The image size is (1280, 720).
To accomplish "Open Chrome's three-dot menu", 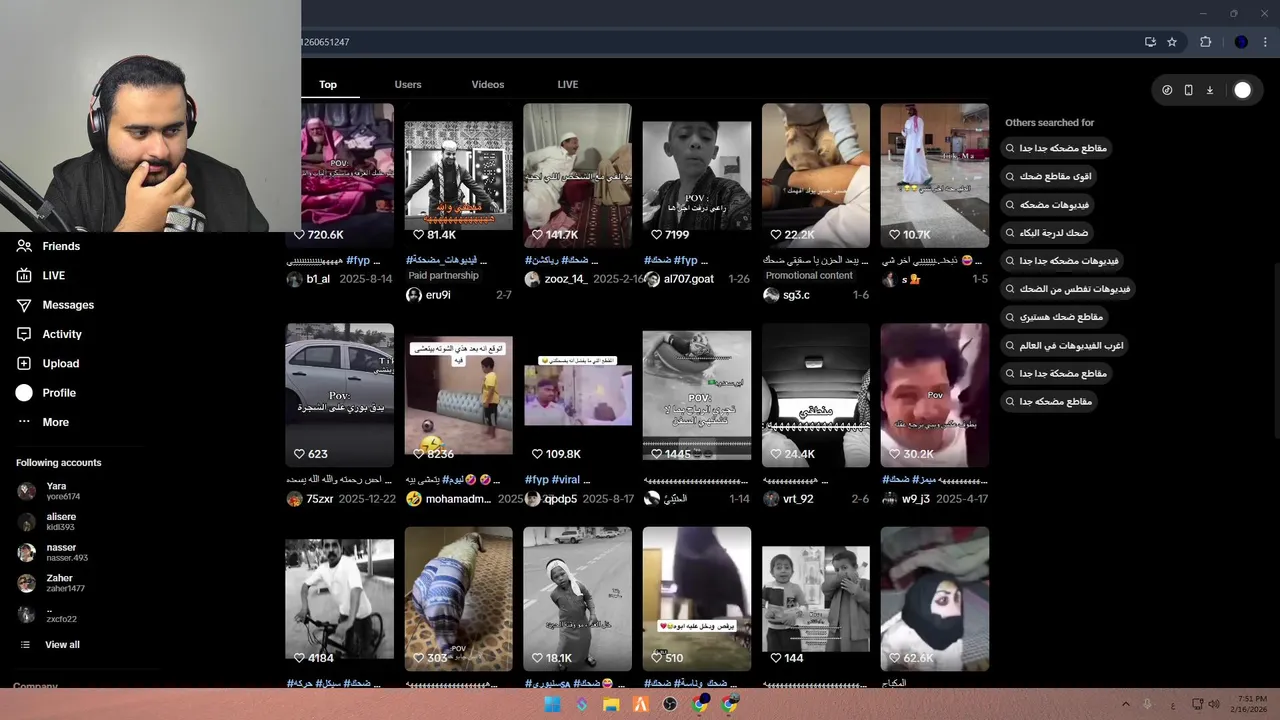I will pos(1266,42).
